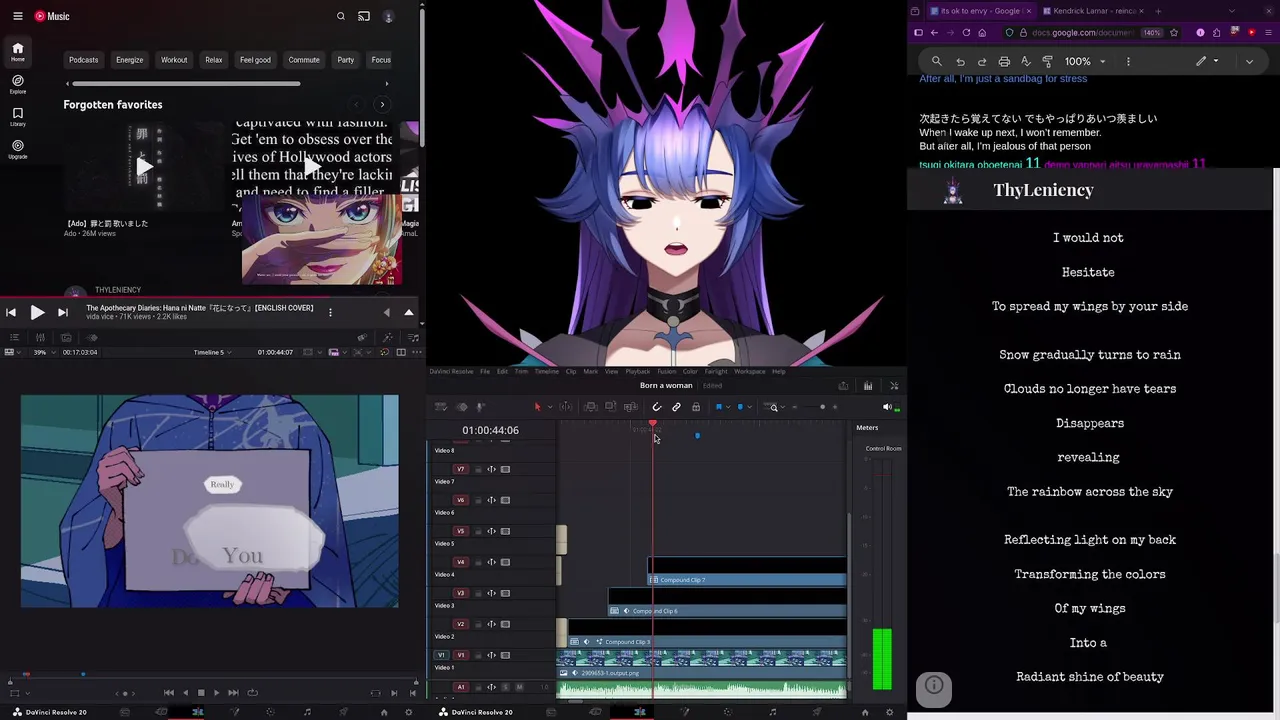Select the Commute chip

click(304, 60)
